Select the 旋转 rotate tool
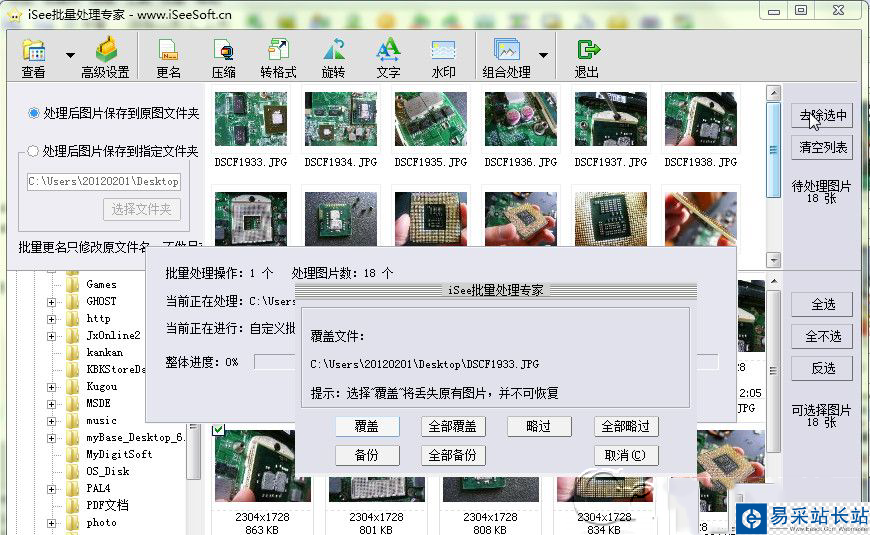This screenshot has width=870, height=535. coord(333,58)
